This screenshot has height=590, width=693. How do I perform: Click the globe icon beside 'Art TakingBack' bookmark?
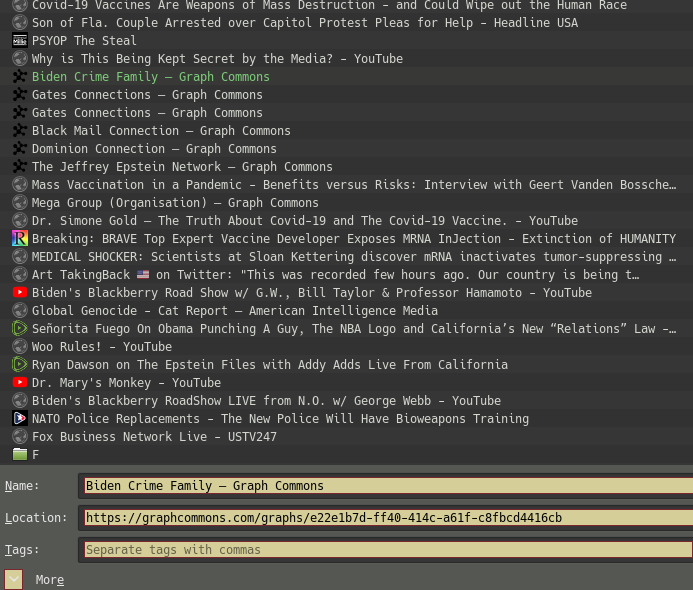[19, 274]
